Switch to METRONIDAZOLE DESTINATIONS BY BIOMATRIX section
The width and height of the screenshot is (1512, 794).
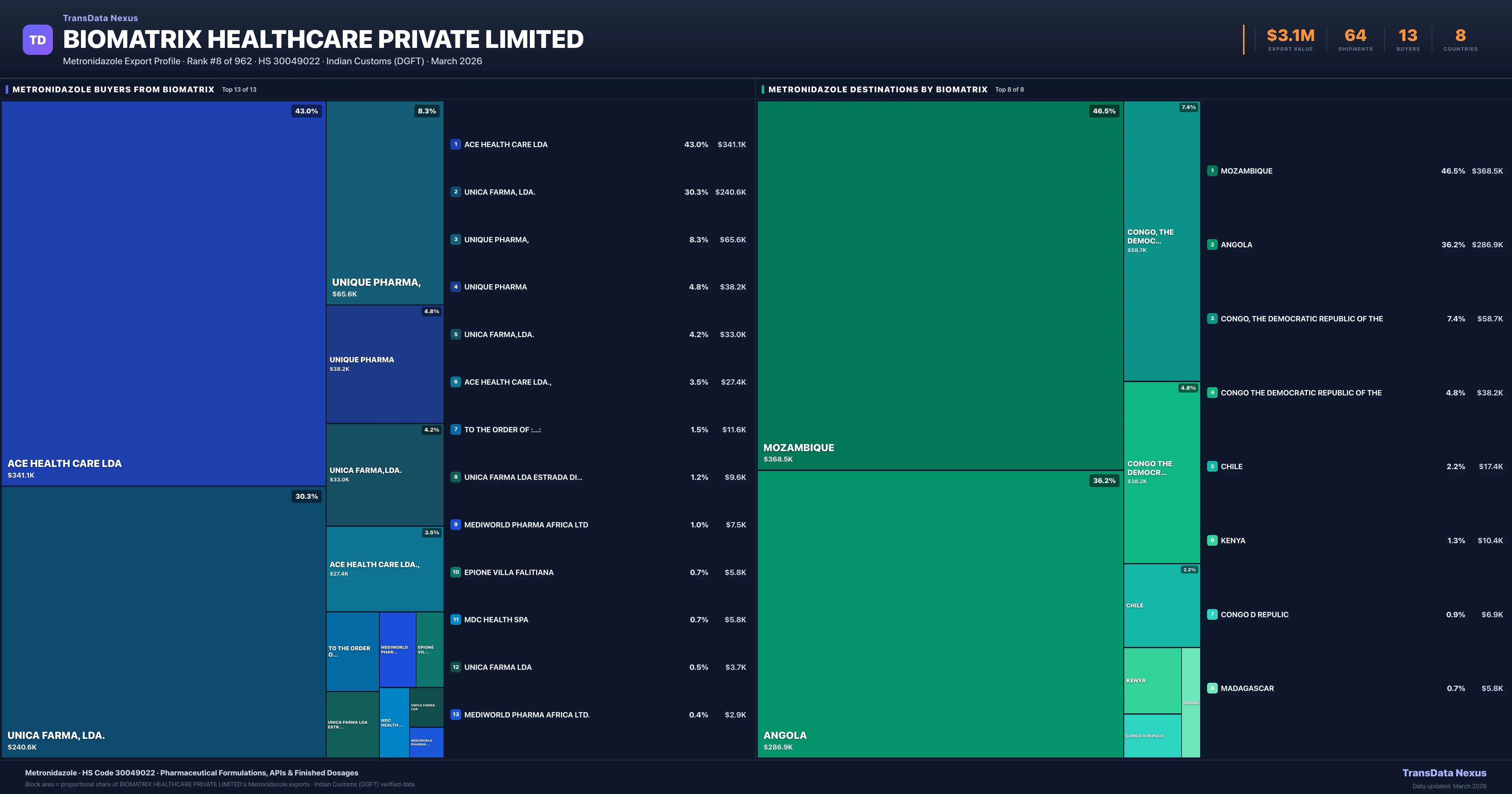[x=878, y=89]
